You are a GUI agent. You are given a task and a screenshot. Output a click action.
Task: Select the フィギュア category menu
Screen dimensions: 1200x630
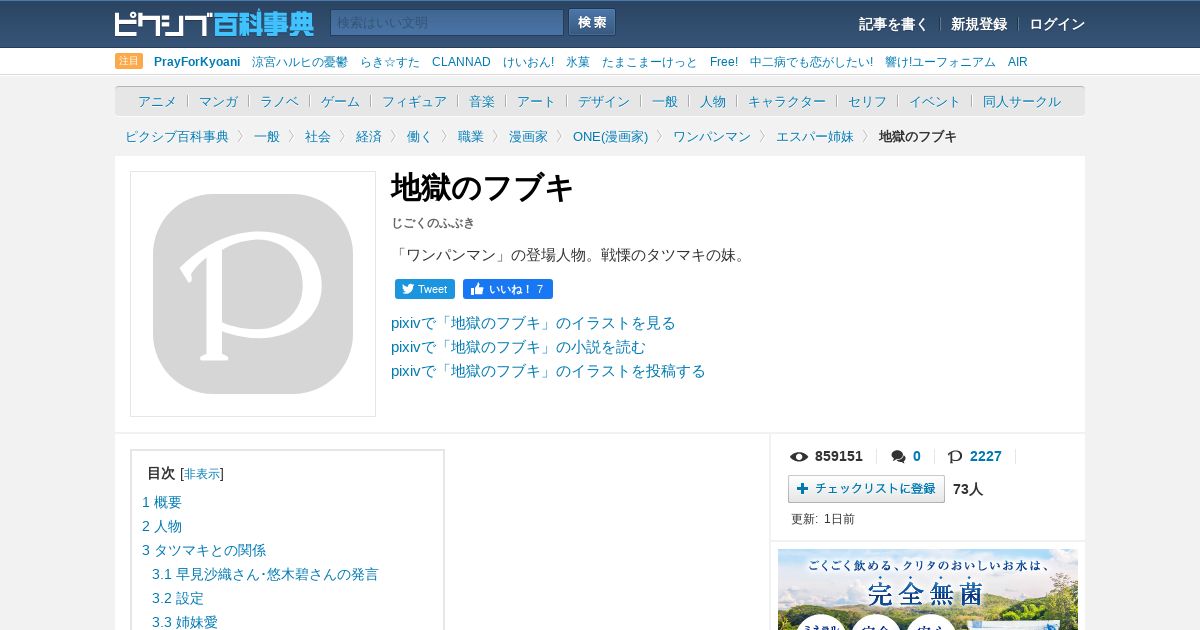pyautogui.click(x=414, y=101)
